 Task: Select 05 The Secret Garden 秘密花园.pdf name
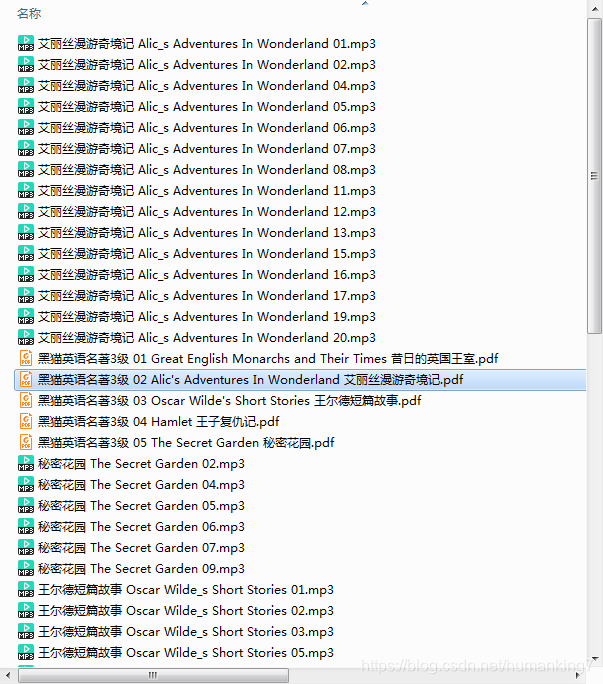click(186, 442)
